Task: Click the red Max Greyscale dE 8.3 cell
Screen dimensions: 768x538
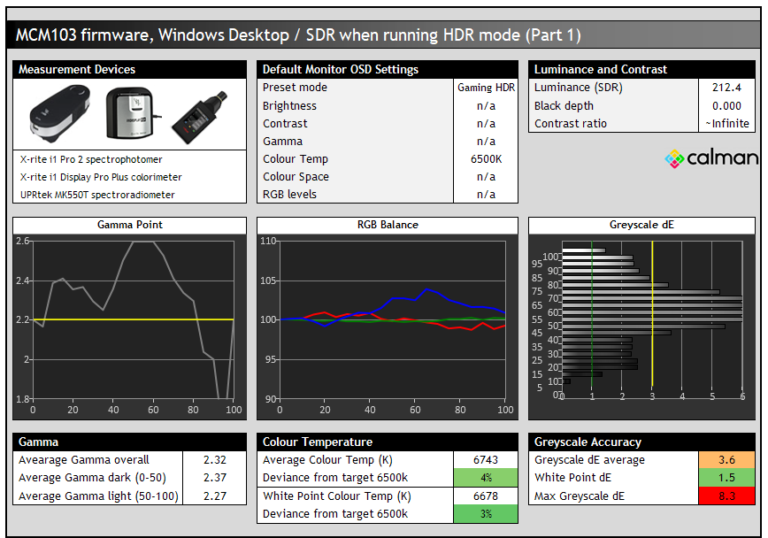Action: [727, 496]
